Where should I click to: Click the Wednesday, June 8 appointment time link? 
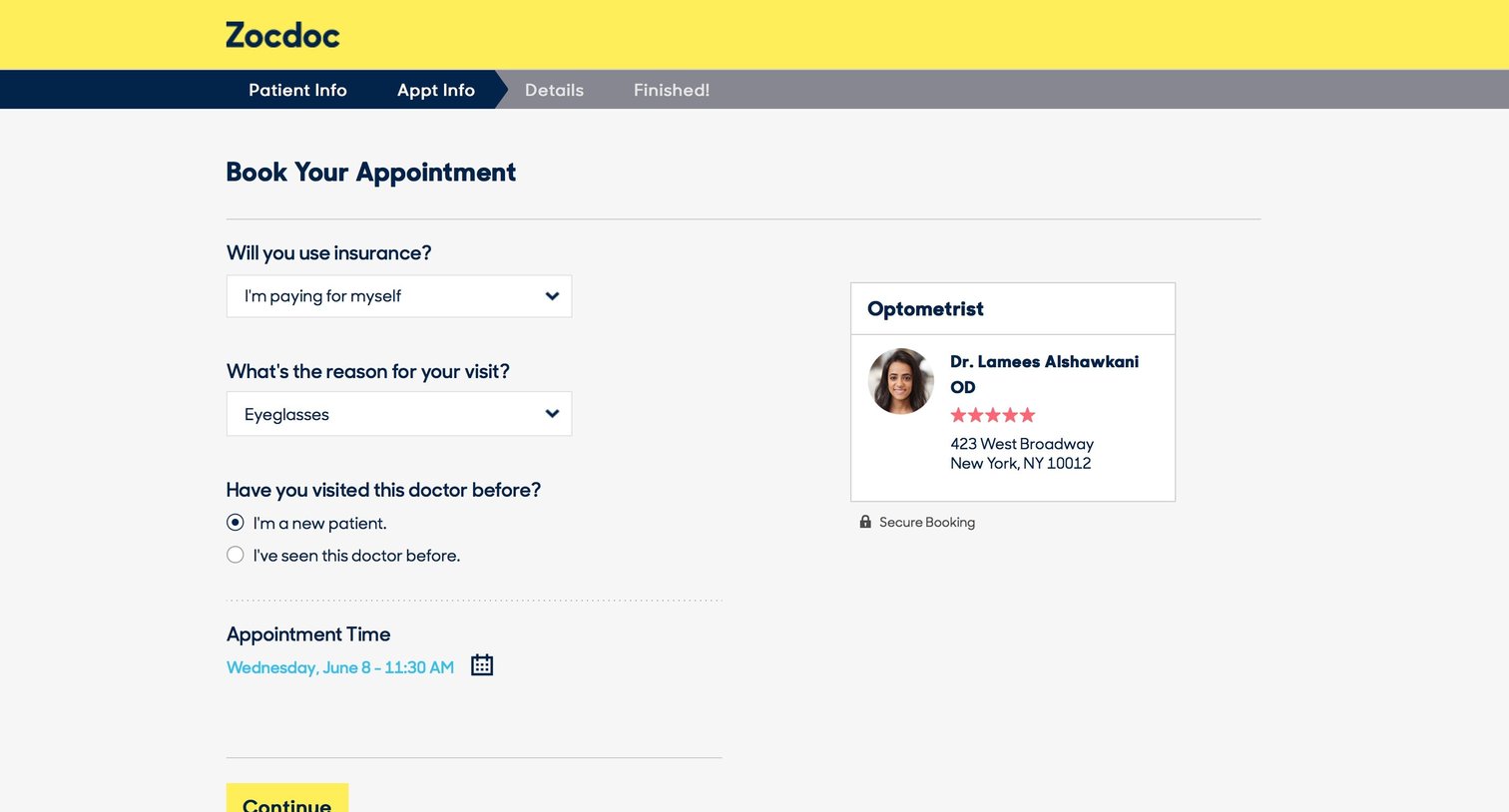tap(340, 667)
